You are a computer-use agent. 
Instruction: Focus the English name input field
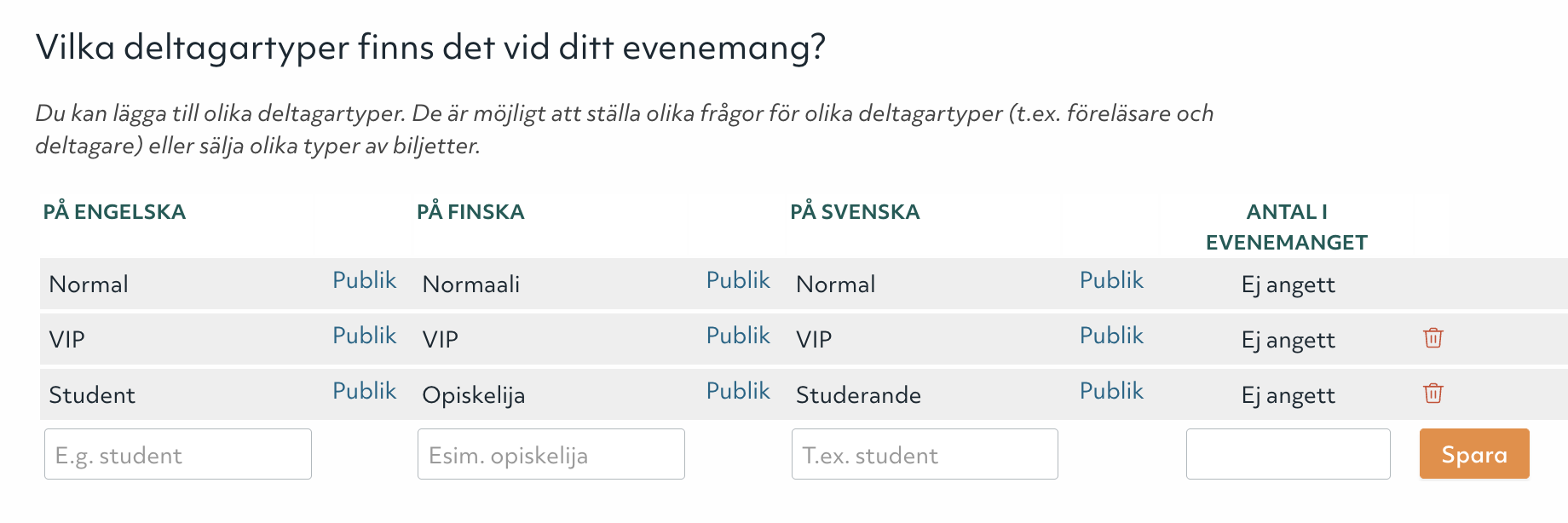(x=178, y=454)
